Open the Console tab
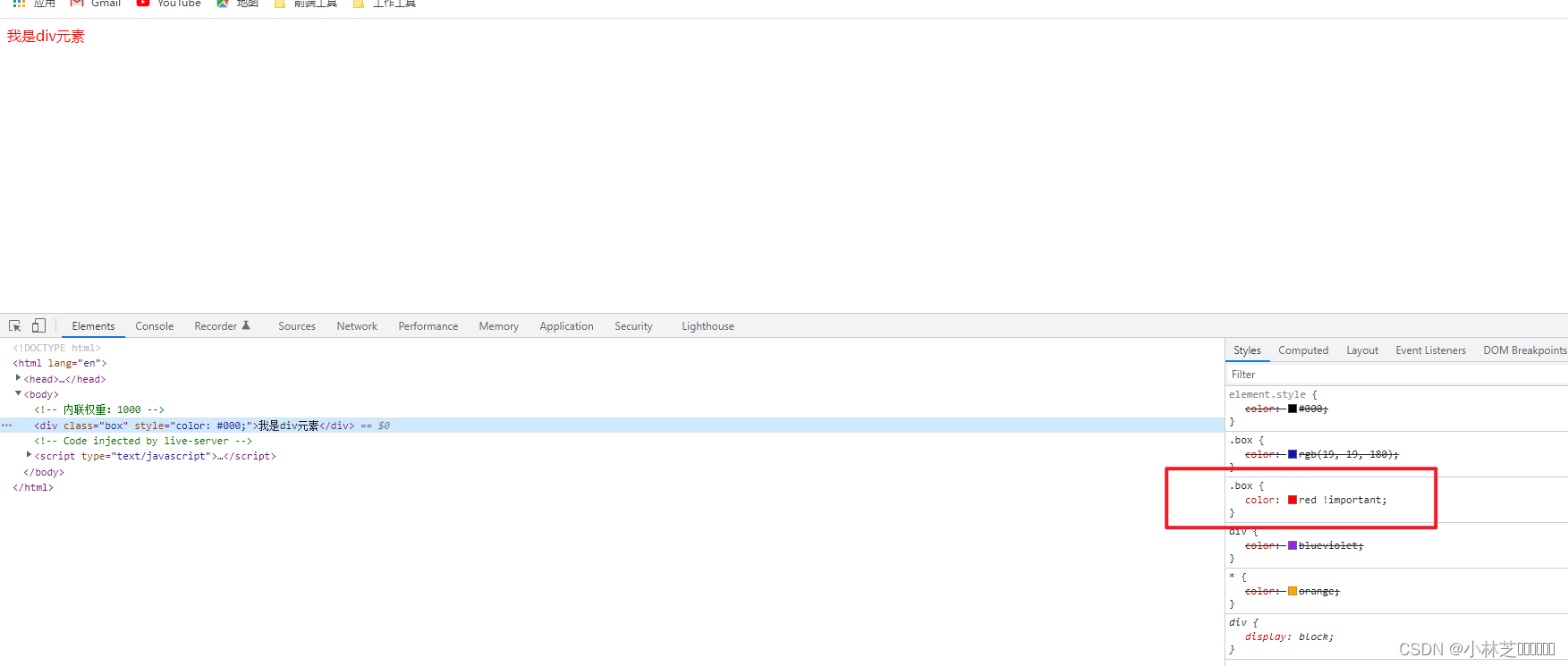 pos(155,326)
